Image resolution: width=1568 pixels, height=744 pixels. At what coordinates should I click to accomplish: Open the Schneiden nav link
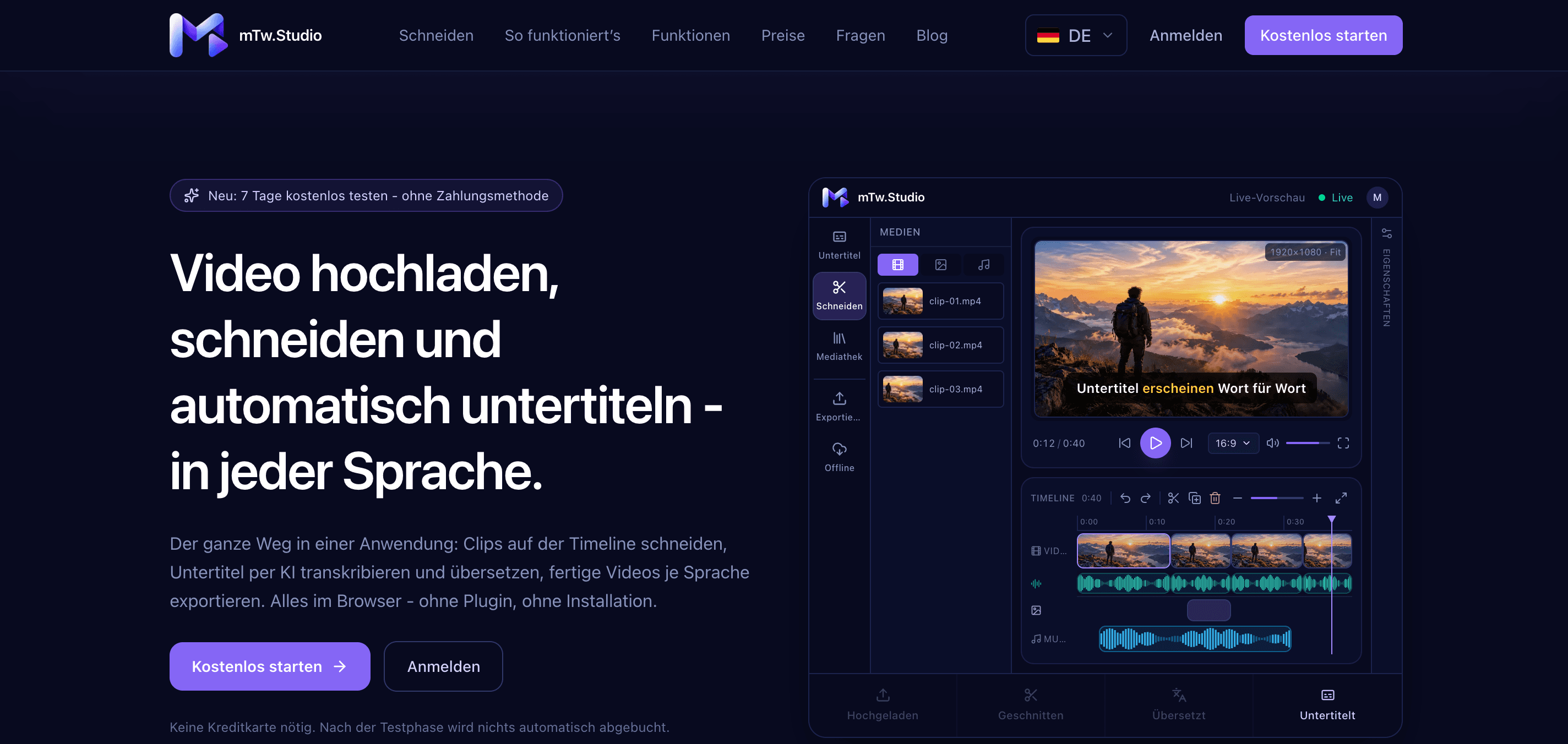point(436,35)
